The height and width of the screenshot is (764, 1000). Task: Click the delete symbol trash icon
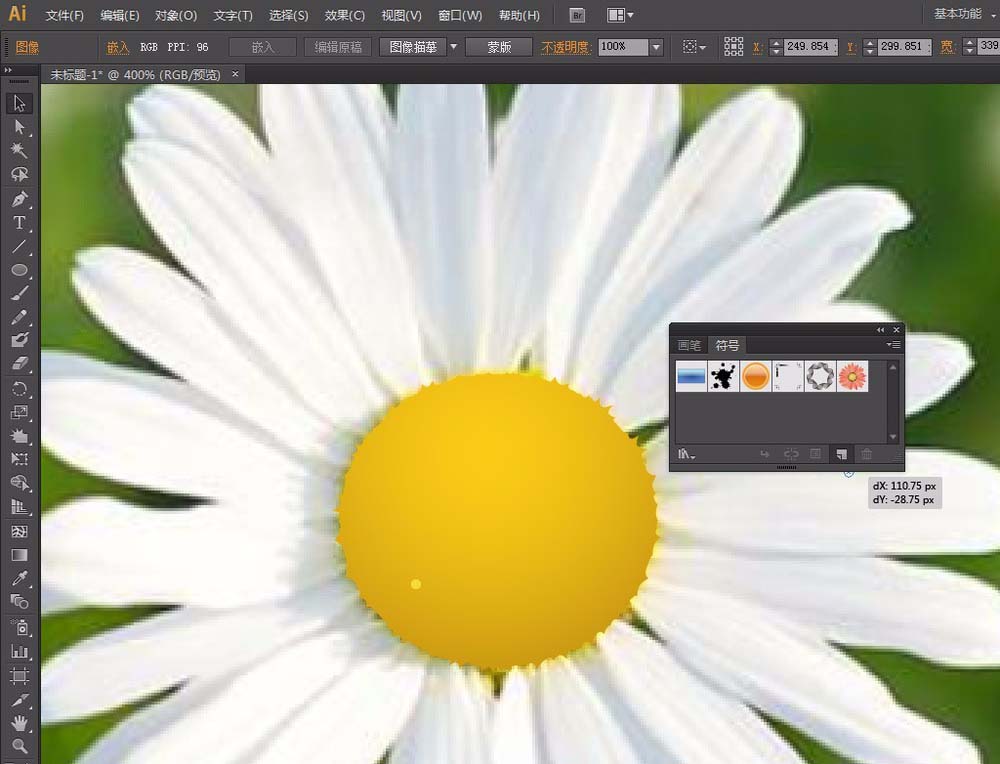click(866, 454)
